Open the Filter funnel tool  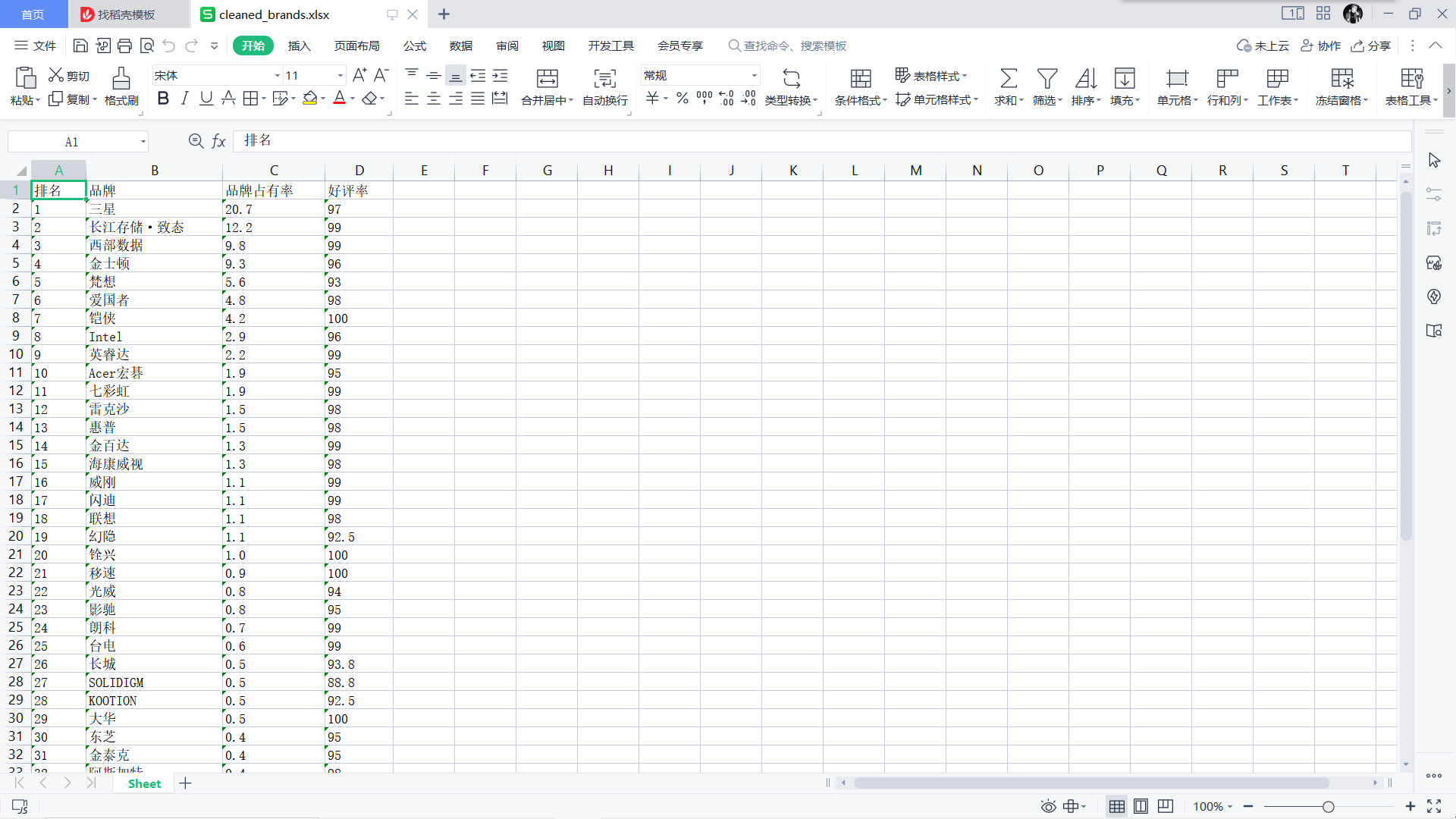click(1046, 78)
